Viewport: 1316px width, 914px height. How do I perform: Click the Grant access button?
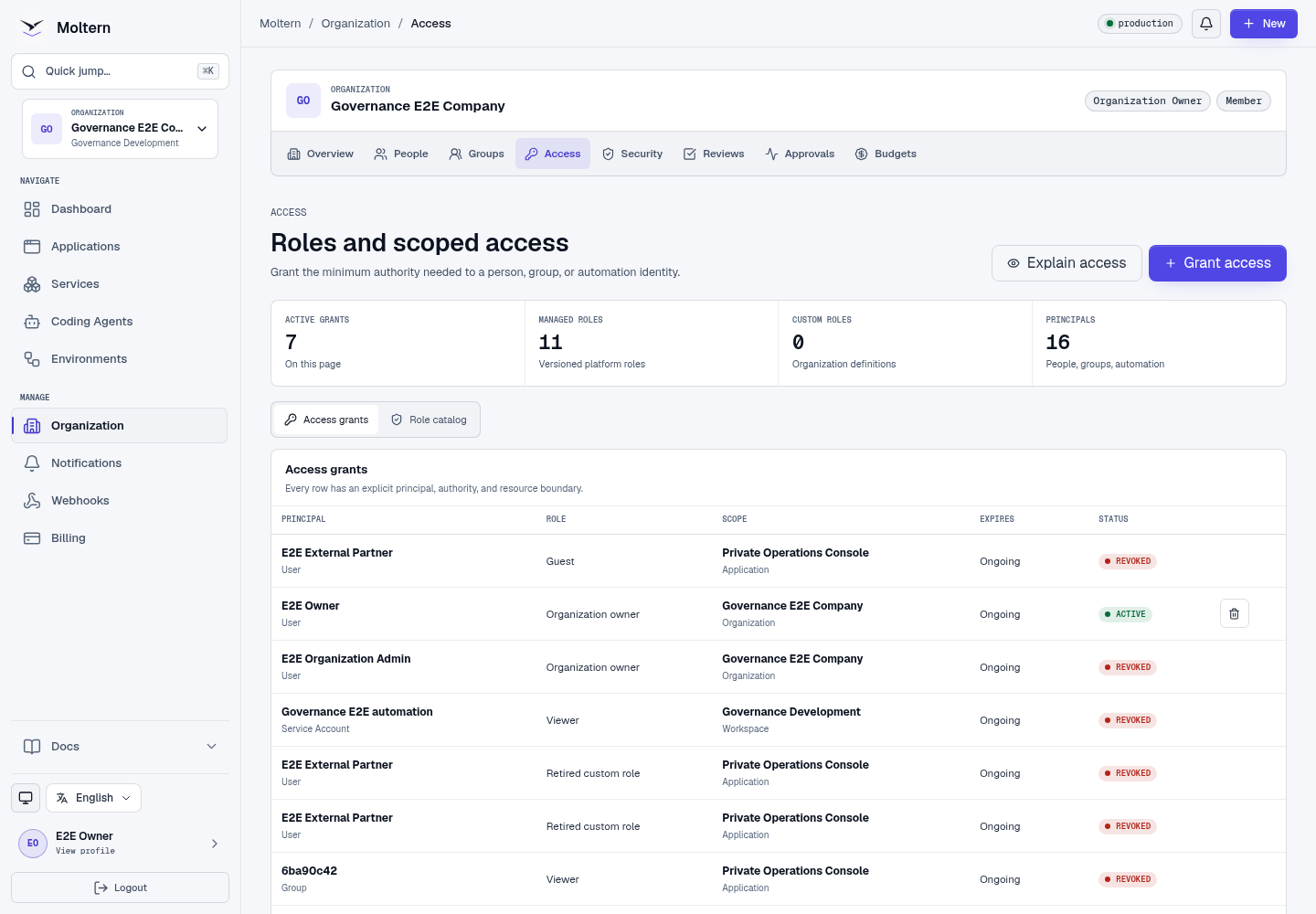1217,263
